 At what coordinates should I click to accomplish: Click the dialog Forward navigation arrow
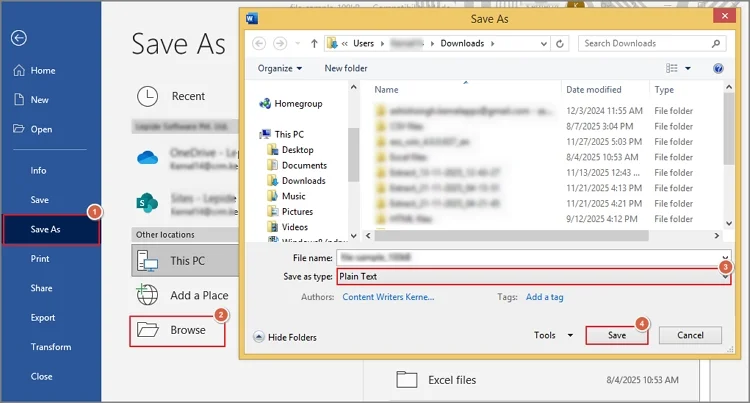coord(280,44)
